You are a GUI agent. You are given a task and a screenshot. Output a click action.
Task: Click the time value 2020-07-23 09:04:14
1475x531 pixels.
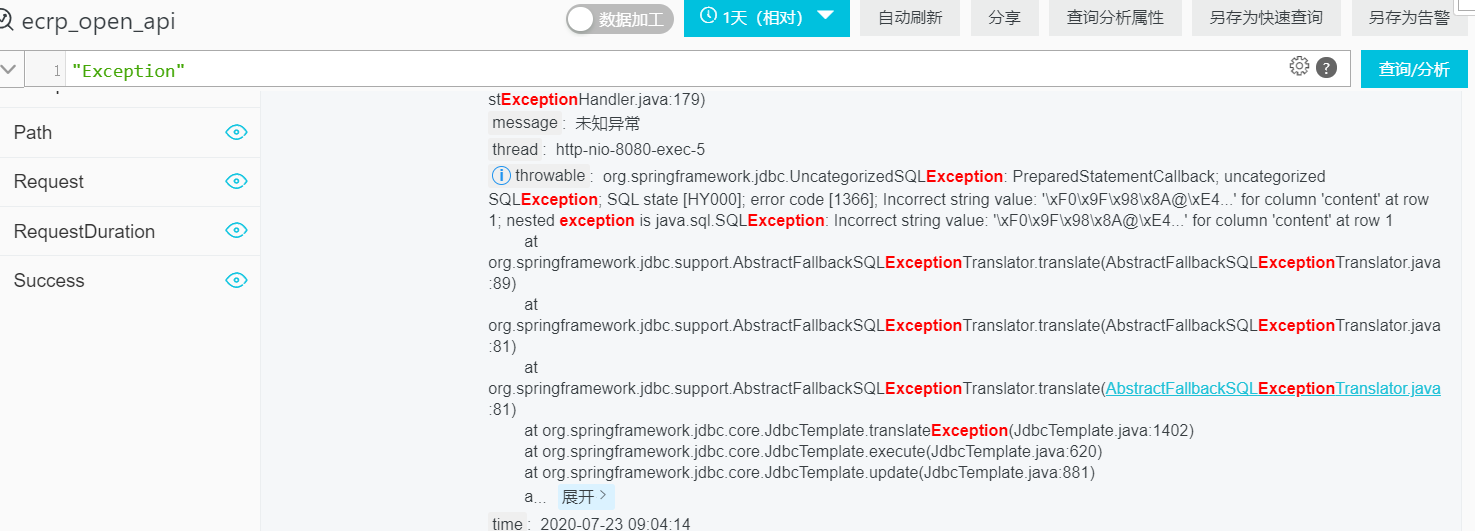(x=615, y=524)
